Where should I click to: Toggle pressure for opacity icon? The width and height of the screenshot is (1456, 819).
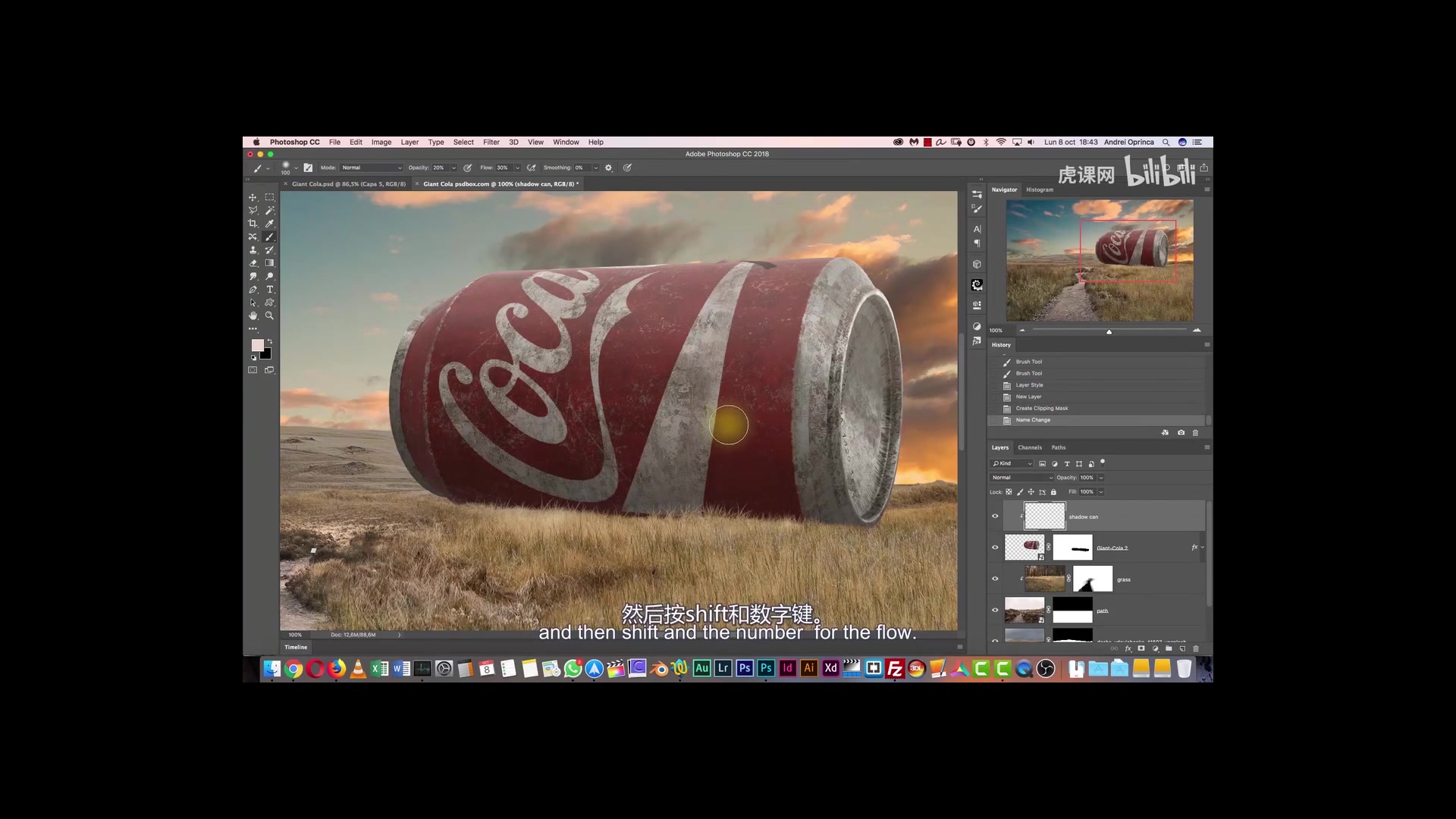(x=468, y=168)
